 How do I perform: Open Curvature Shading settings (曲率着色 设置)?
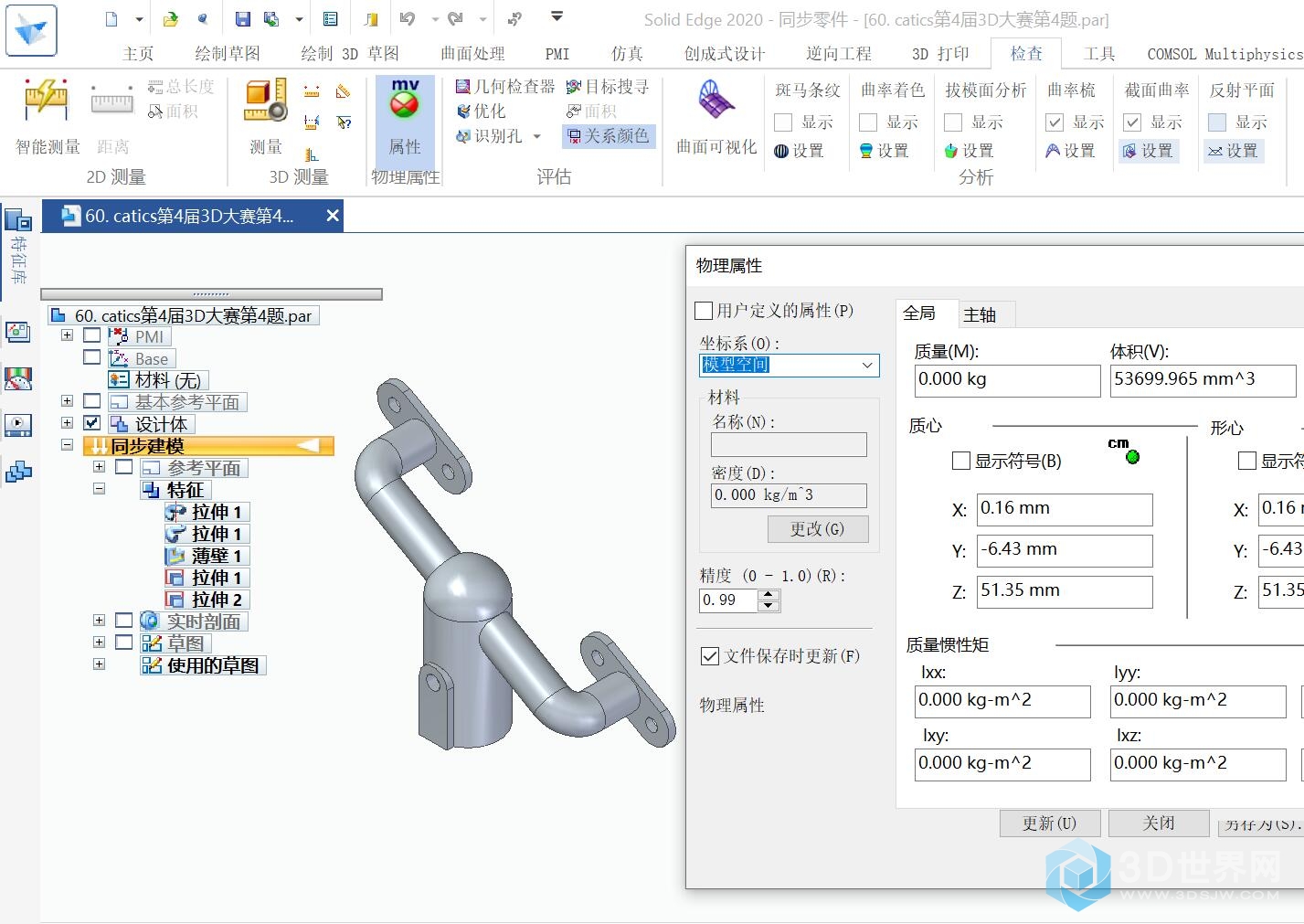[884, 151]
